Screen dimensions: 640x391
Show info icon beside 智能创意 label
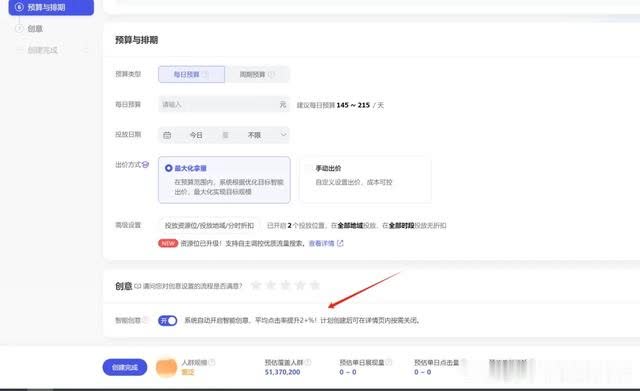point(146,320)
